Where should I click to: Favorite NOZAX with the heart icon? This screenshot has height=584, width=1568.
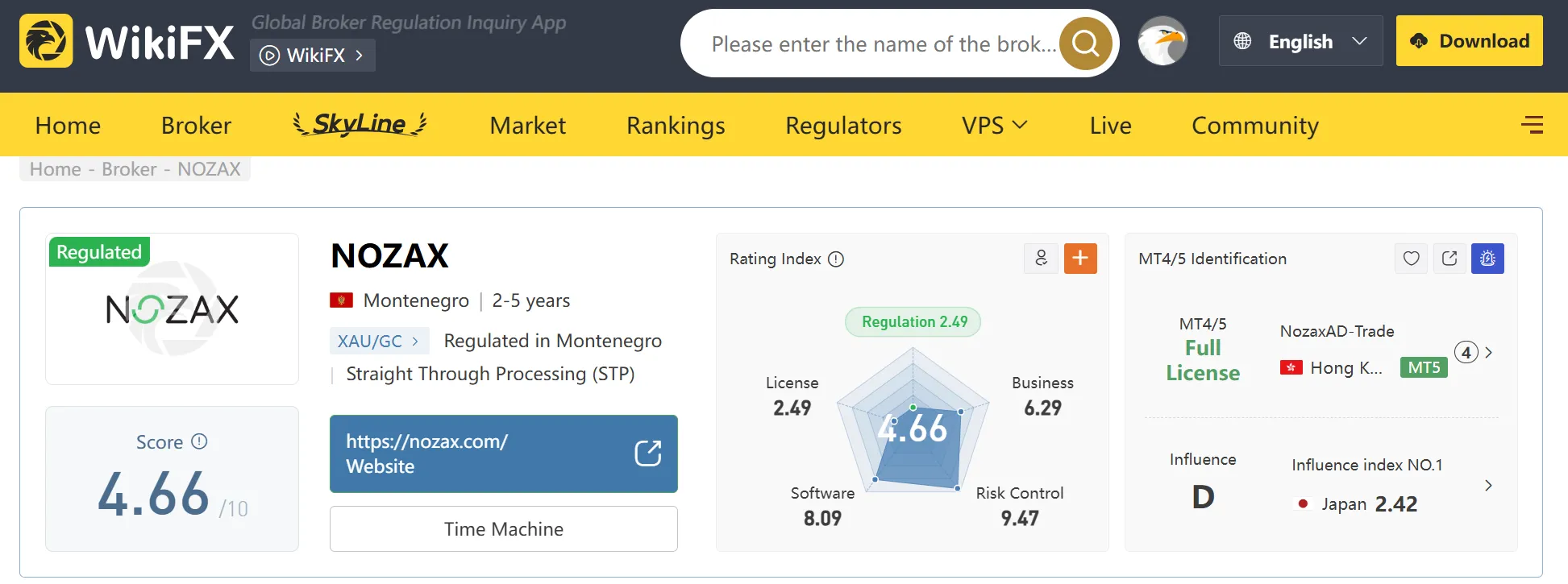[x=1411, y=259]
